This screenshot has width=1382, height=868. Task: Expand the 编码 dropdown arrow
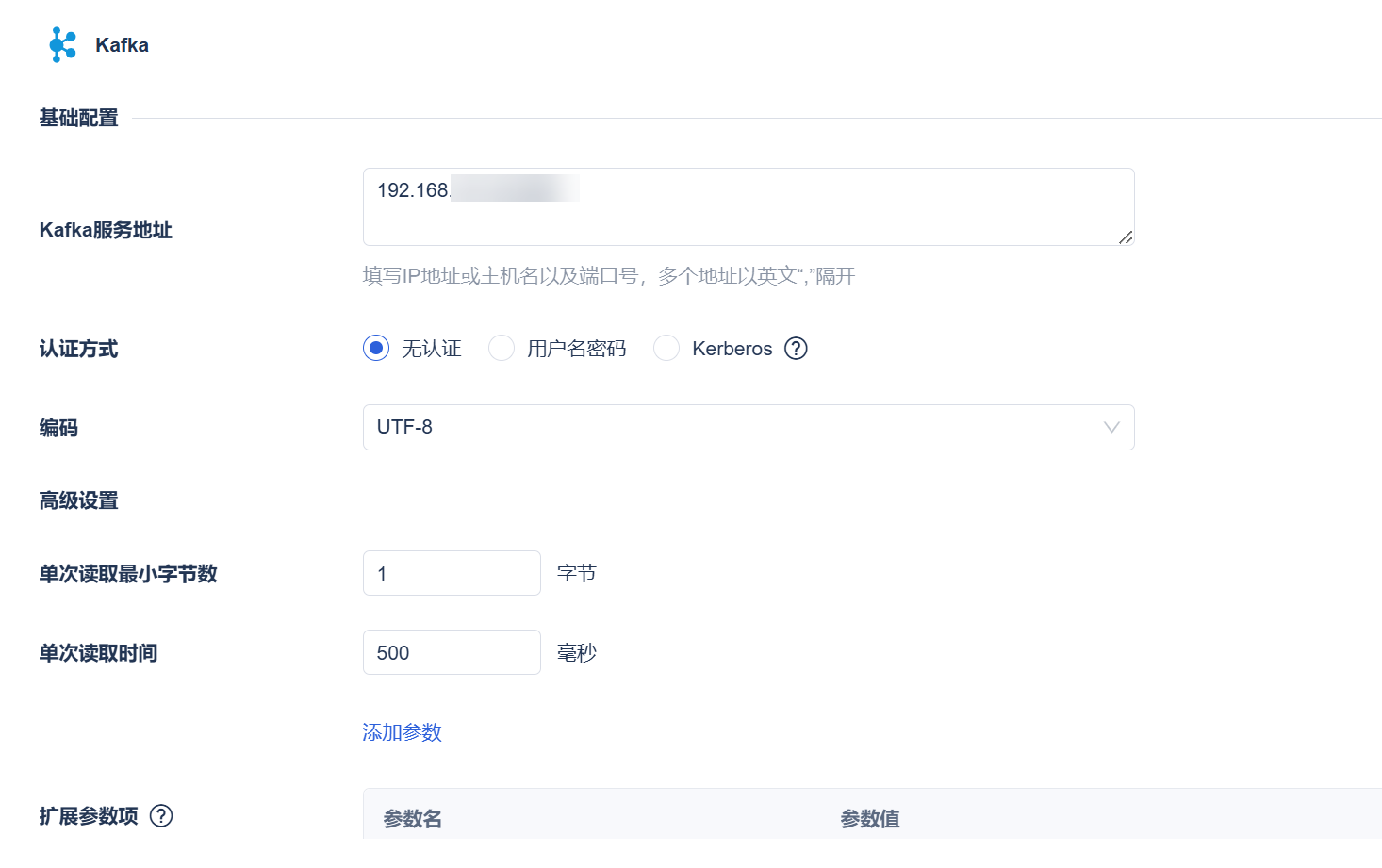coord(1111,428)
